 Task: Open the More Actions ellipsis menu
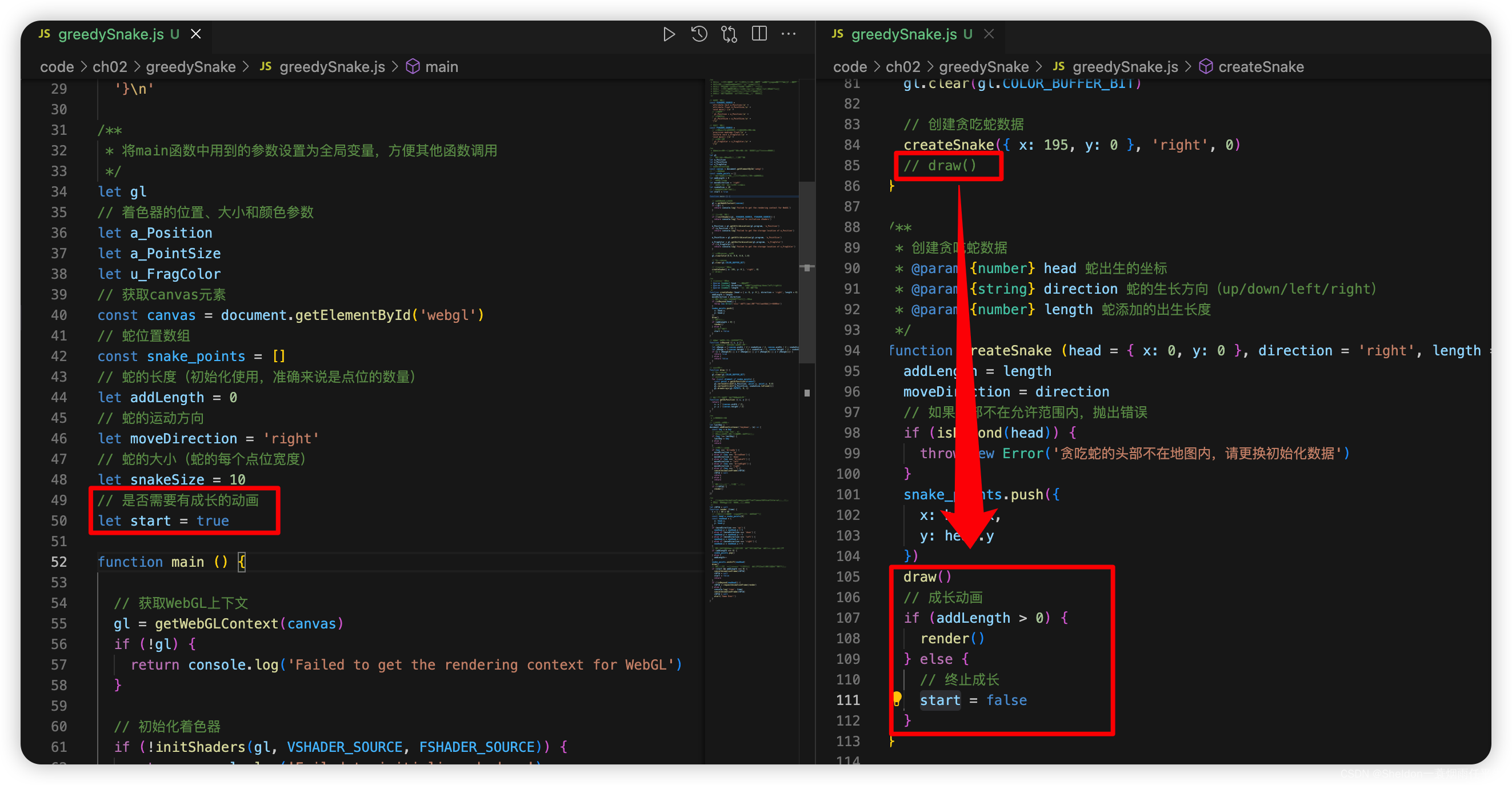789,34
